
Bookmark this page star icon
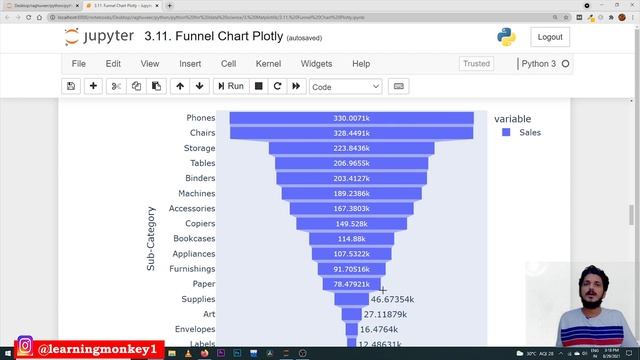tap(566, 18)
